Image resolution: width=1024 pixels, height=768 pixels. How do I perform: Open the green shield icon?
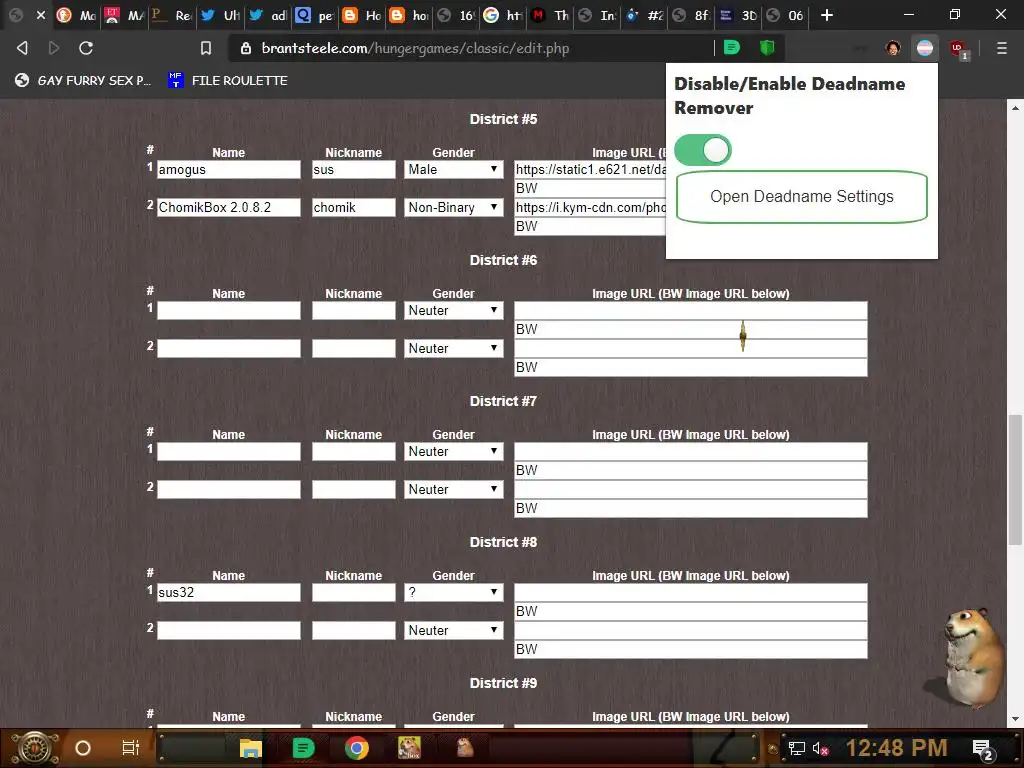click(767, 47)
